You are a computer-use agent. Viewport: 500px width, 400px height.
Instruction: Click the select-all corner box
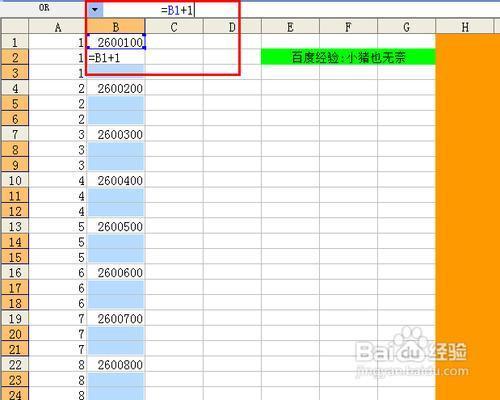[x=15, y=26]
